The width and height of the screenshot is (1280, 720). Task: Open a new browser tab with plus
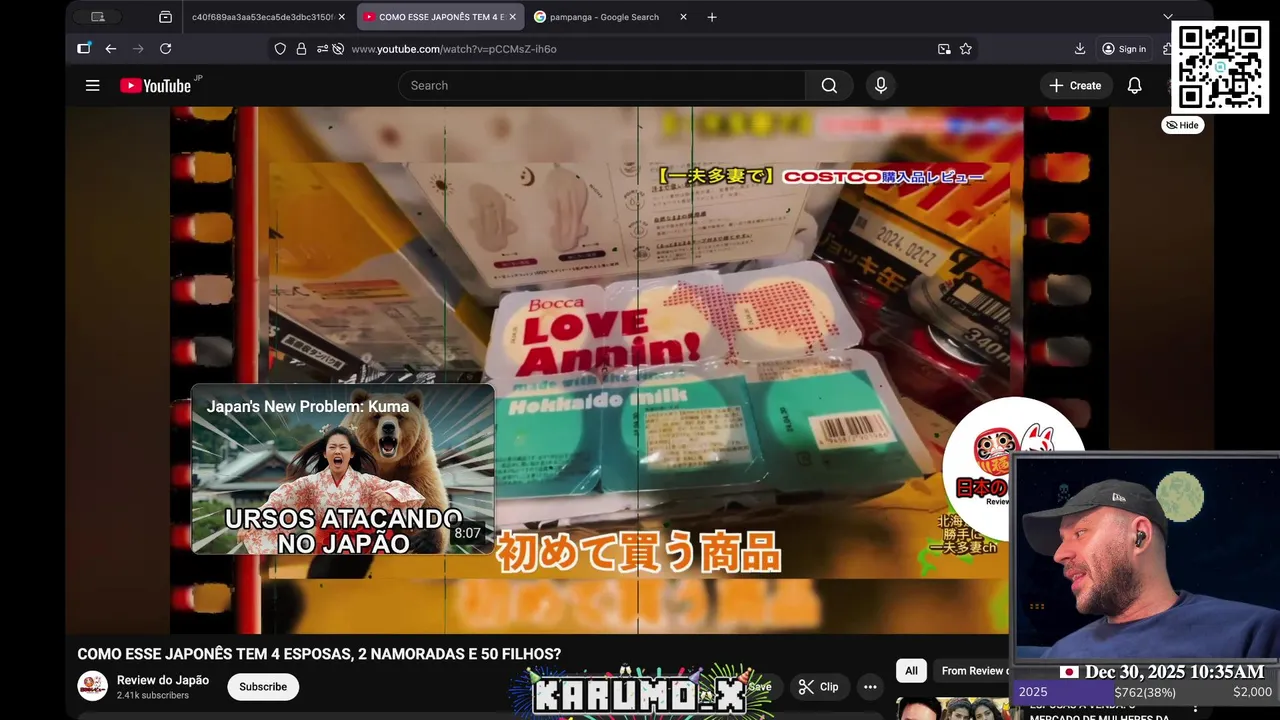[x=712, y=17]
